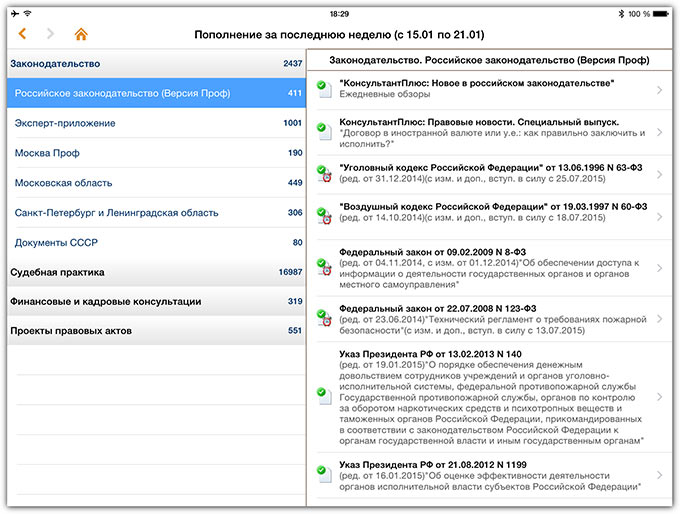Tap the subtitle Ежедневные обзоры
This screenshot has height=514, width=680.
coord(385,94)
